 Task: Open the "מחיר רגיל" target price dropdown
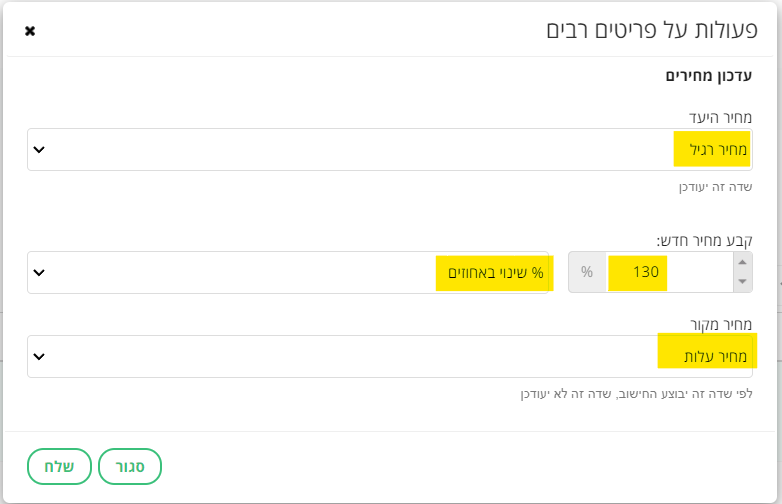tap(390, 150)
